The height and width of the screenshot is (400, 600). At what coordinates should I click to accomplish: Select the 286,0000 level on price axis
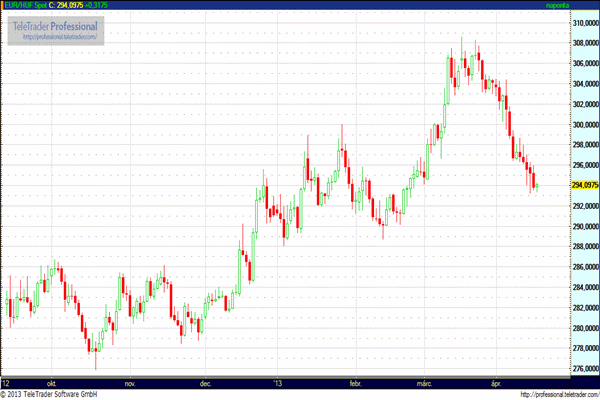(584, 267)
